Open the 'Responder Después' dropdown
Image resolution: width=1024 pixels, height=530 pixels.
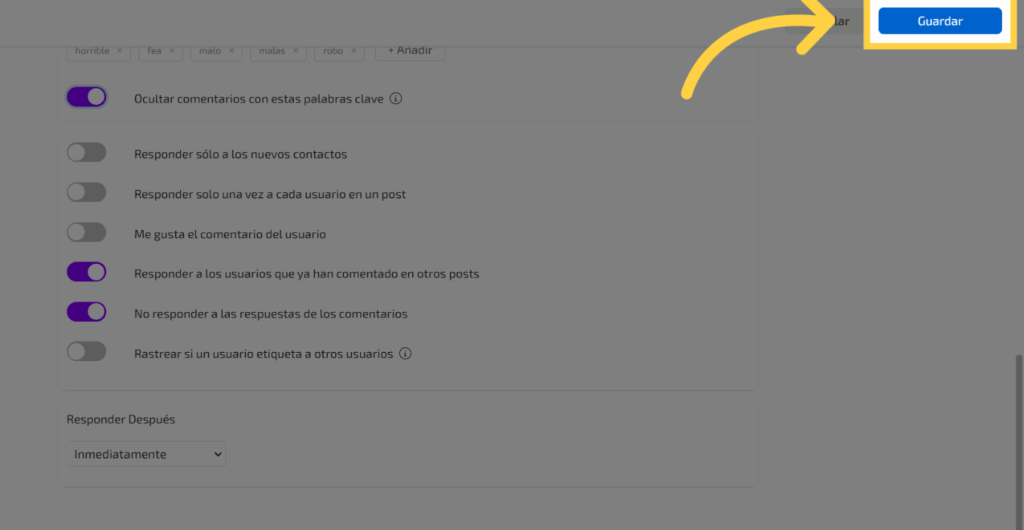click(146, 455)
